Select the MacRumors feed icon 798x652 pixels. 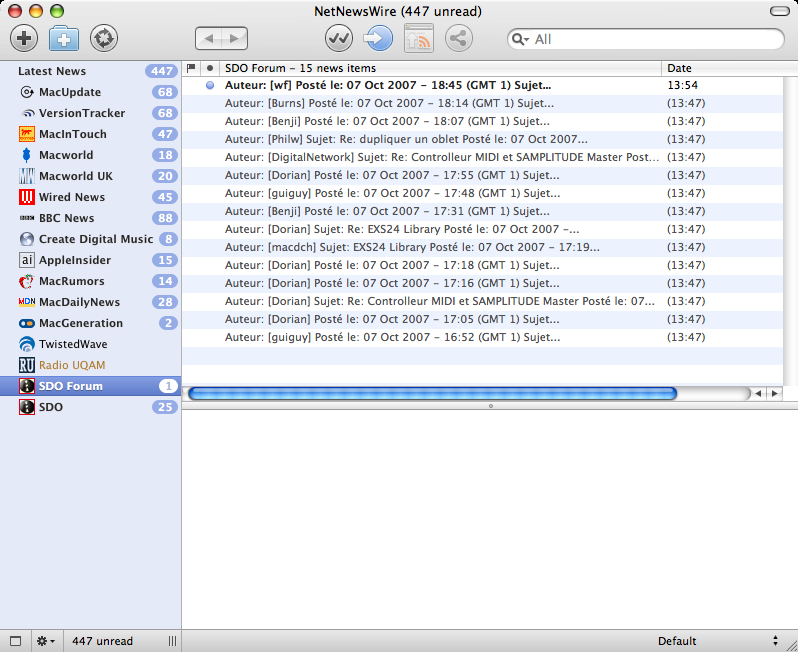tap(26, 281)
